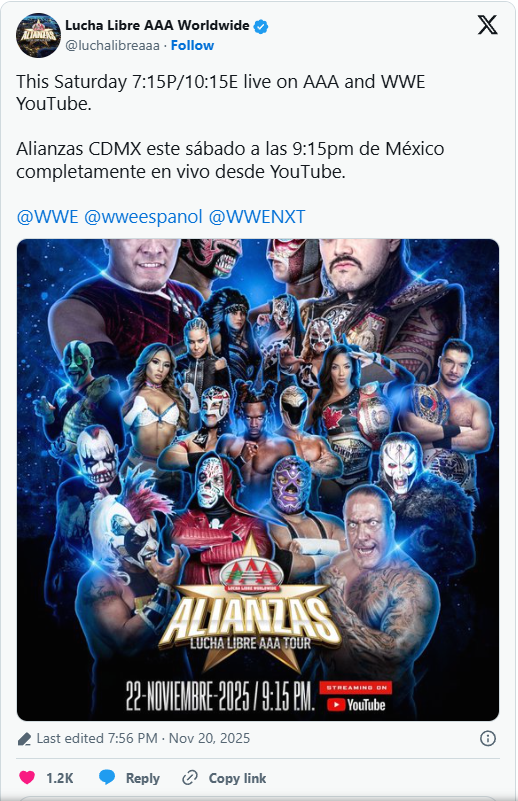Screen dimensions: 518x801
Task: Like the tweet with the heart icon
Action: [x=27, y=778]
